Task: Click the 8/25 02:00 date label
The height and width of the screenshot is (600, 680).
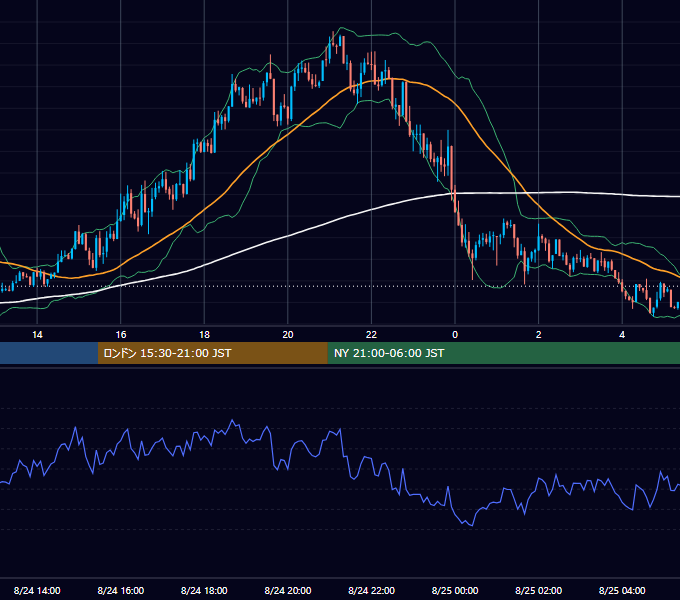Action: click(539, 590)
